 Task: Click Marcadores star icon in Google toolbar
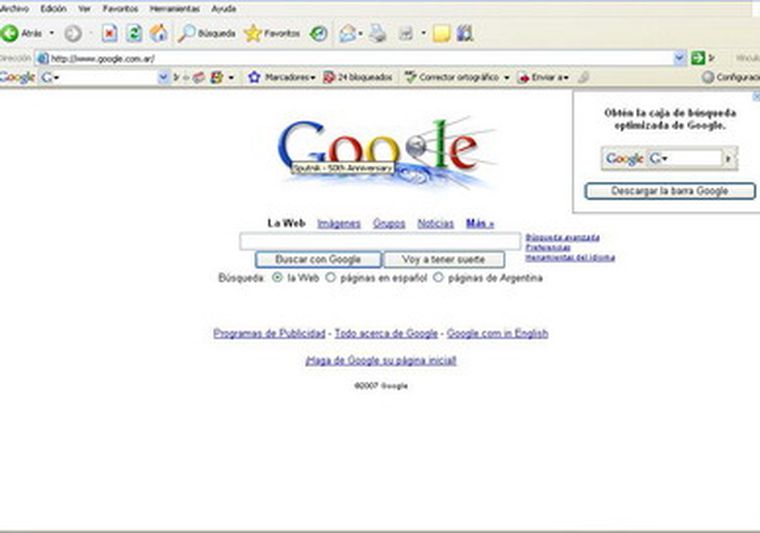[254, 77]
